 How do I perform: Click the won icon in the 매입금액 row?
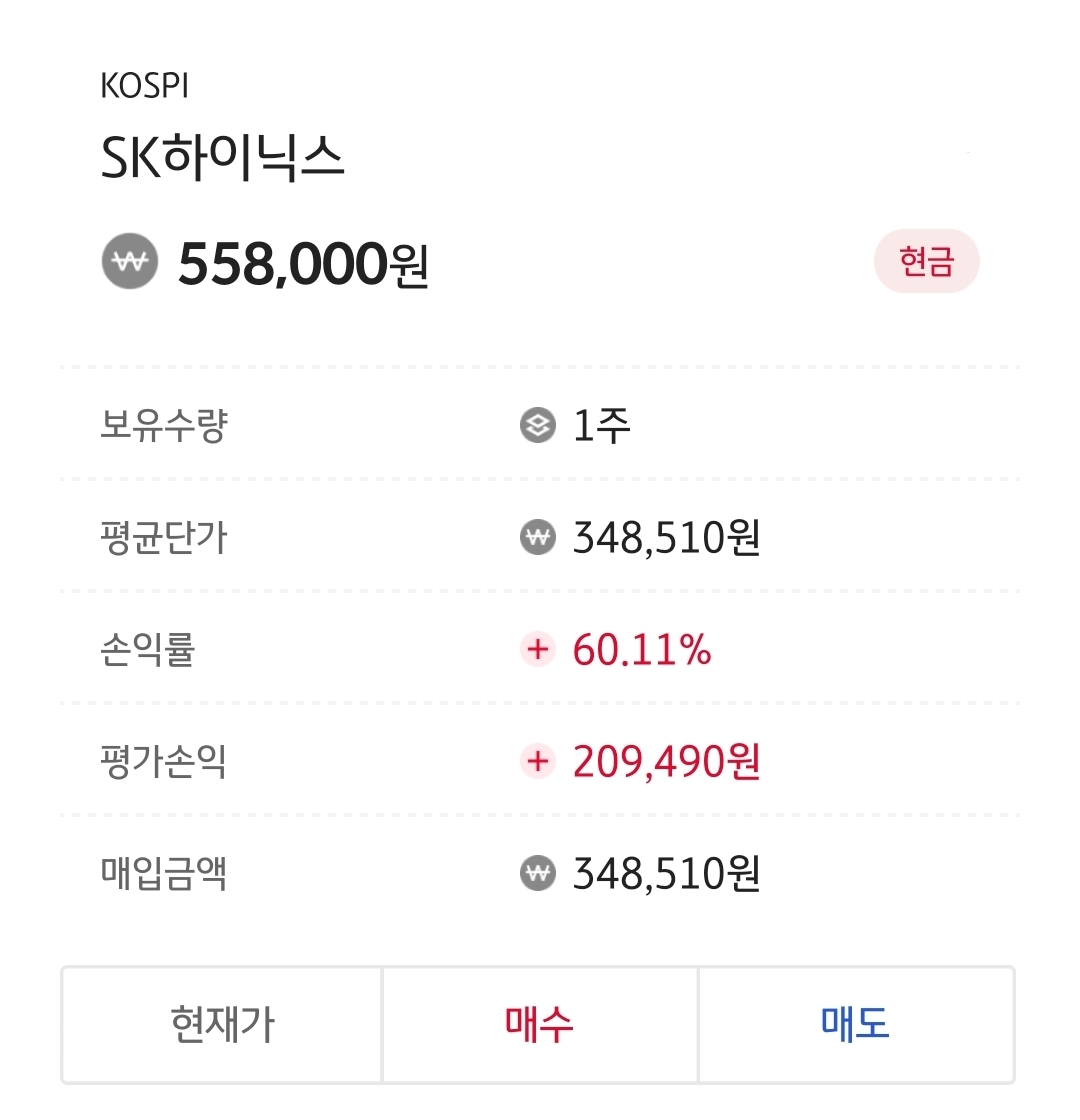pyautogui.click(x=538, y=875)
